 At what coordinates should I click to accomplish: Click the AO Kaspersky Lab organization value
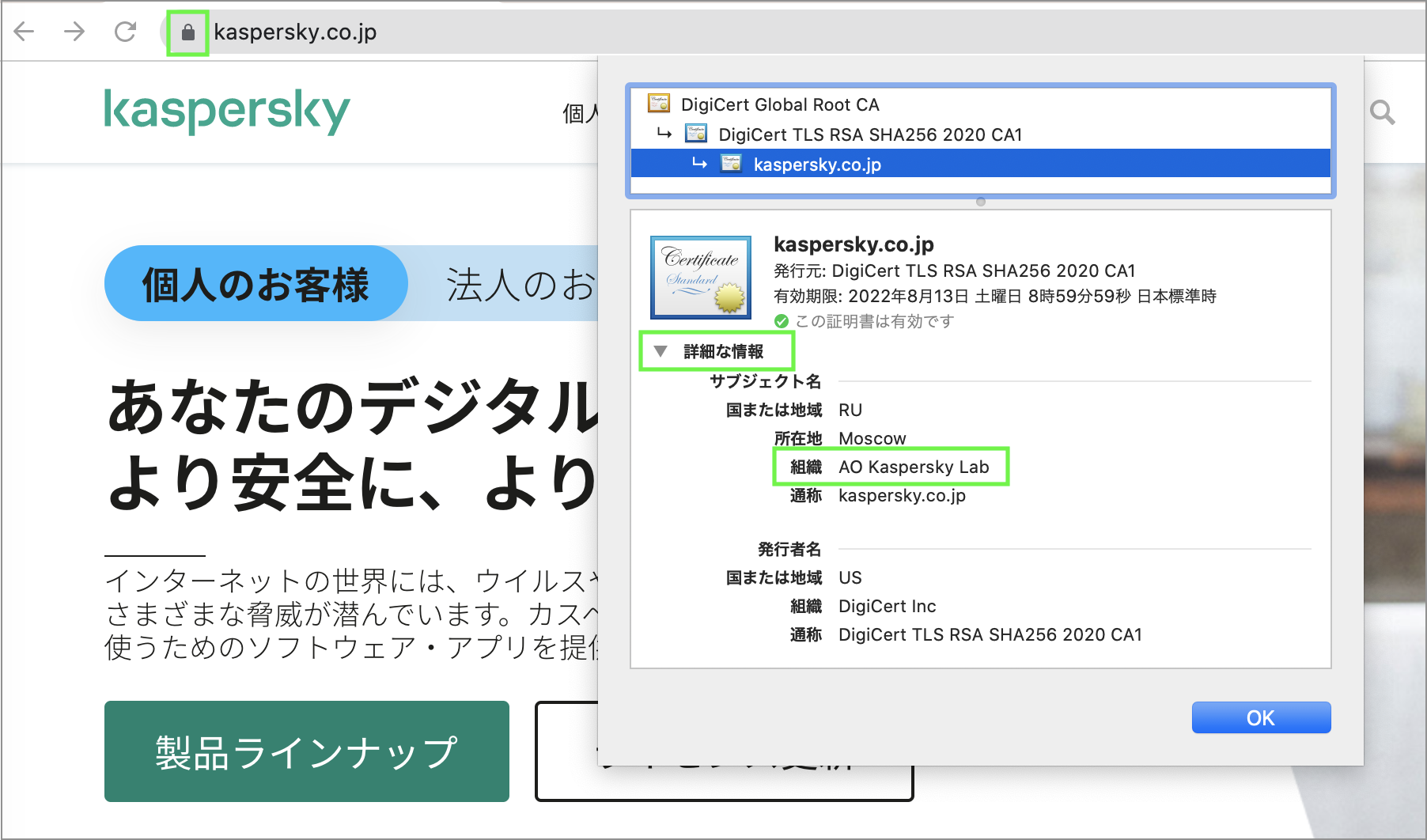click(x=914, y=467)
